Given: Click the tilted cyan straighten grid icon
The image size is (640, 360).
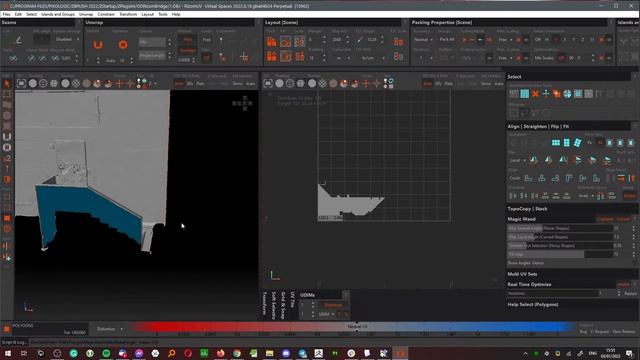Looking at the screenshot, I should 578,142.
